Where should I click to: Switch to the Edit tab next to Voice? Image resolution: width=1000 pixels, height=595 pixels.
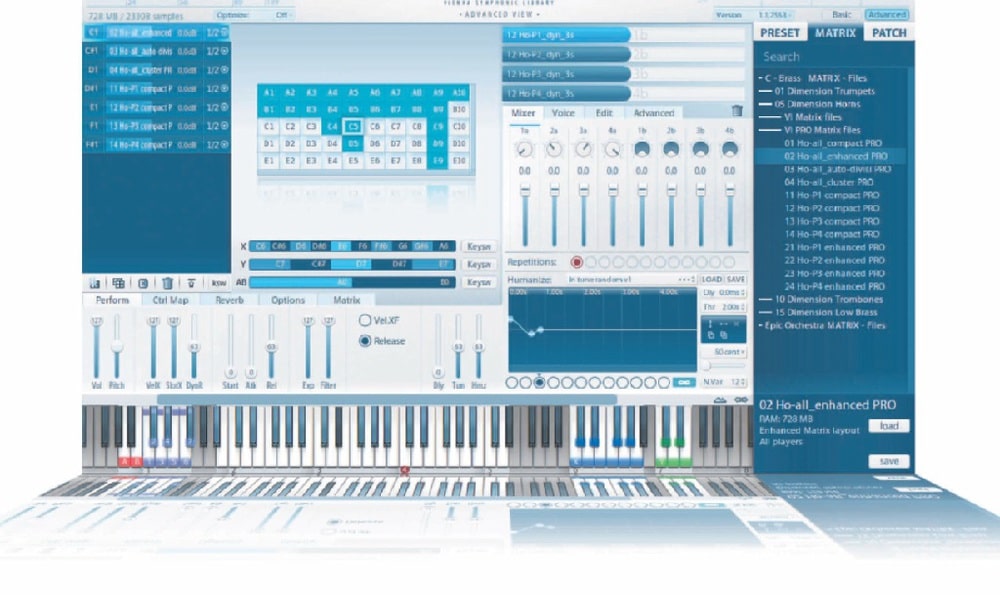tap(604, 113)
